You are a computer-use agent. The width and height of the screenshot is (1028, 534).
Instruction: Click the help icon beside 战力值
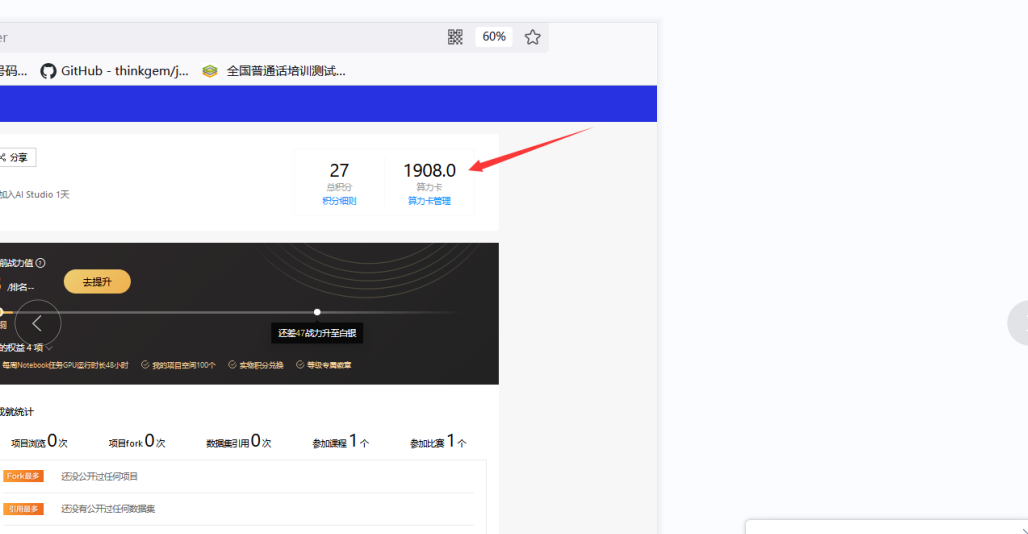[41, 263]
